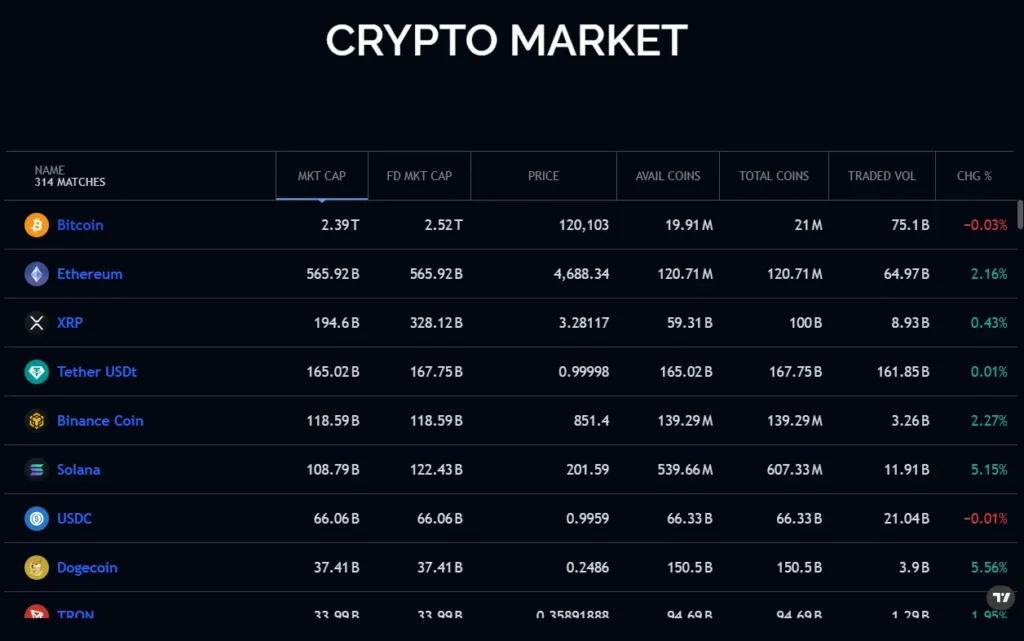Click the Solana logo icon

coord(36,470)
